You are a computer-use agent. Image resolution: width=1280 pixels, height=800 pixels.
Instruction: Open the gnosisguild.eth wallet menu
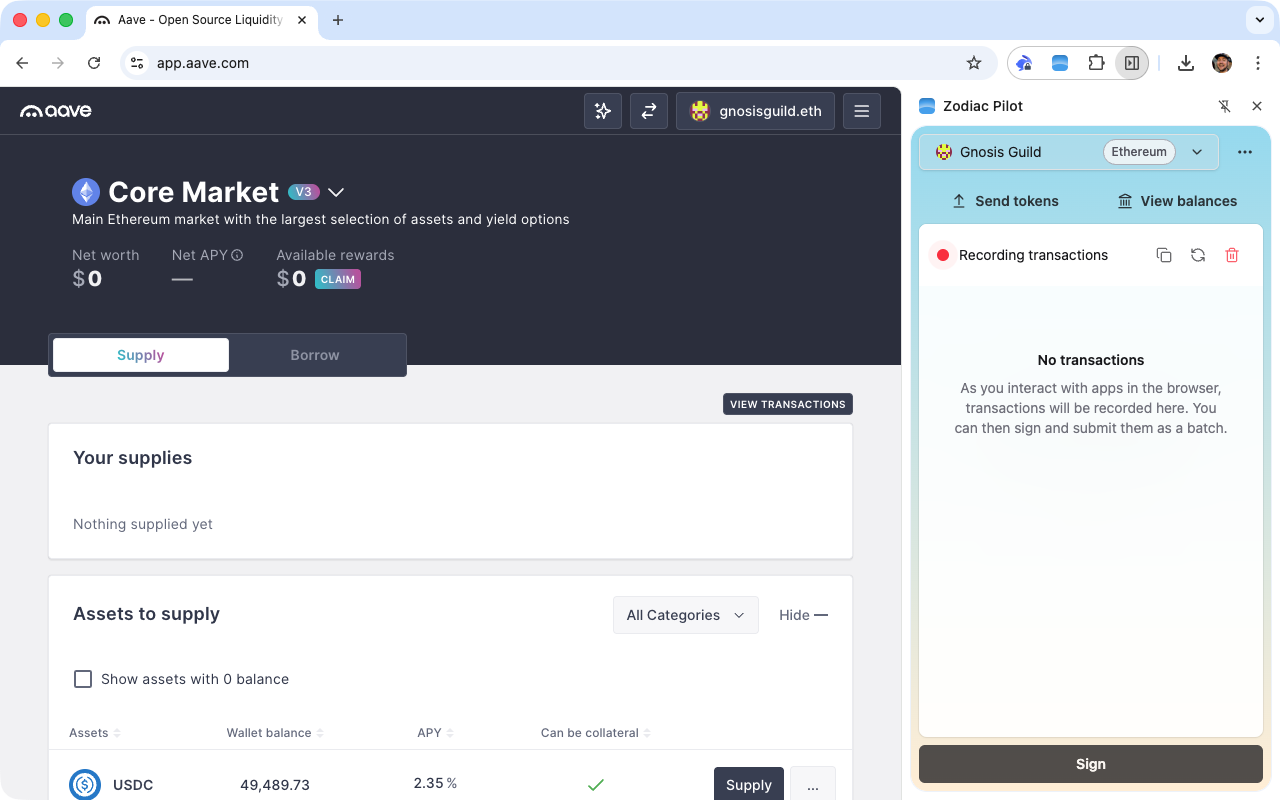[x=756, y=111]
